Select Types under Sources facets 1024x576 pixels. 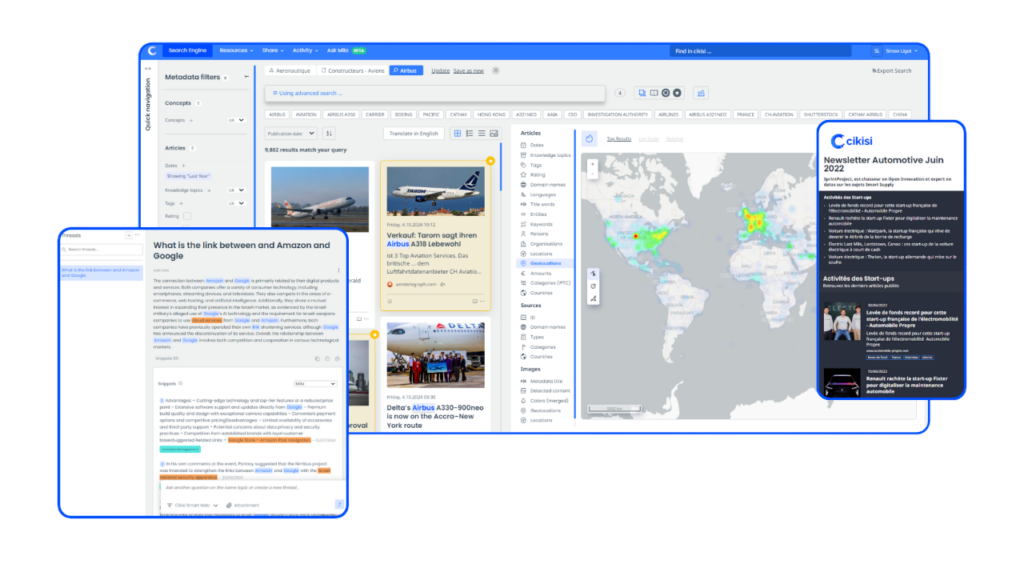tap(537, 337)
